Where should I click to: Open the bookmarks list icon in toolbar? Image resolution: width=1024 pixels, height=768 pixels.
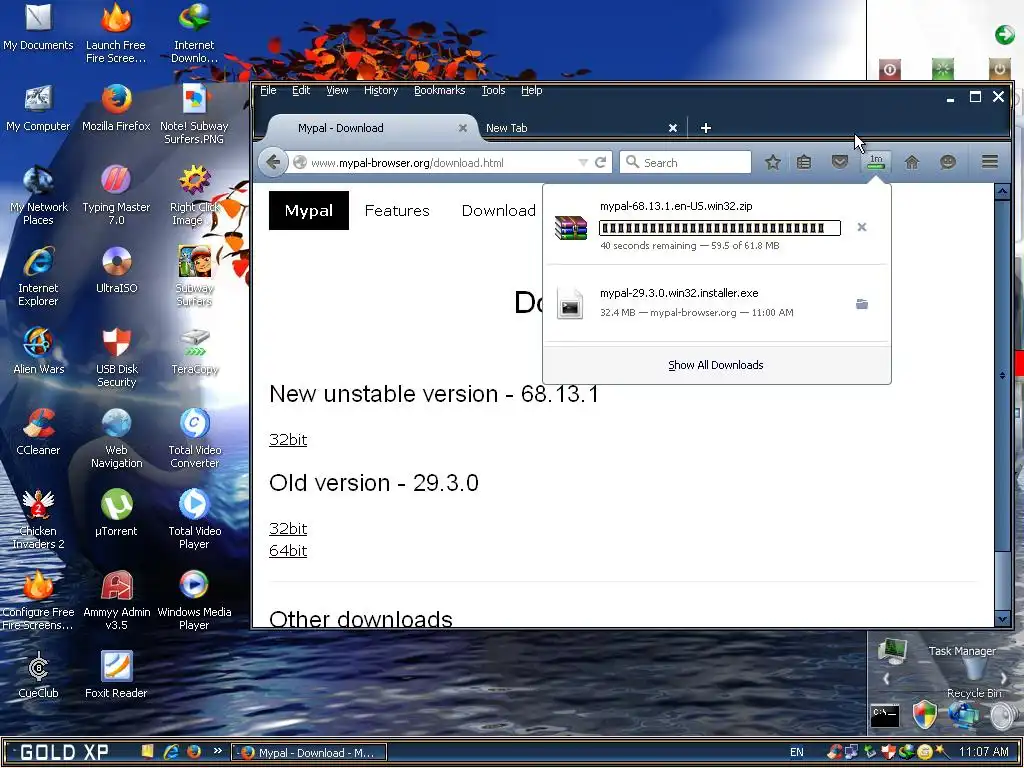(x=804, y=162)
